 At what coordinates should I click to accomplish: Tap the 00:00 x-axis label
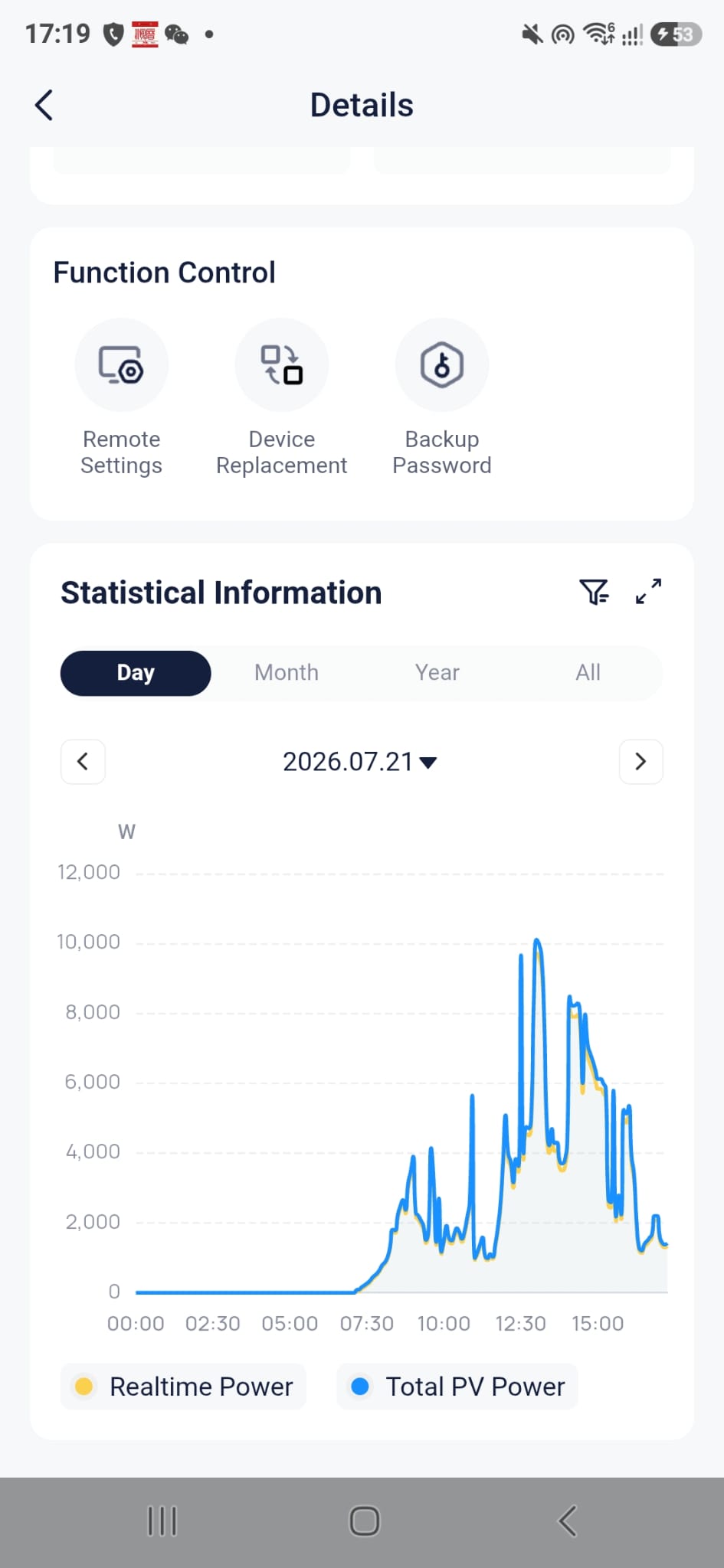click(136, 1324)
